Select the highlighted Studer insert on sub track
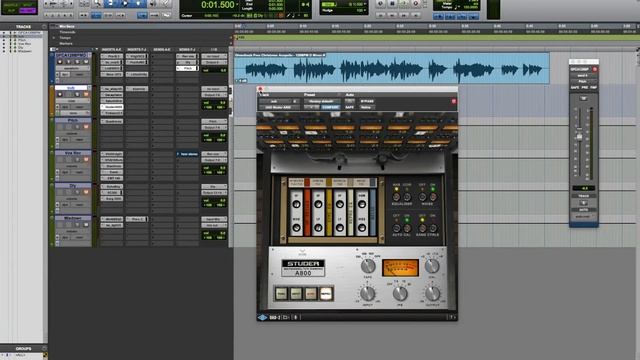This screenshot has height=360, width=640. pos(112,107)
